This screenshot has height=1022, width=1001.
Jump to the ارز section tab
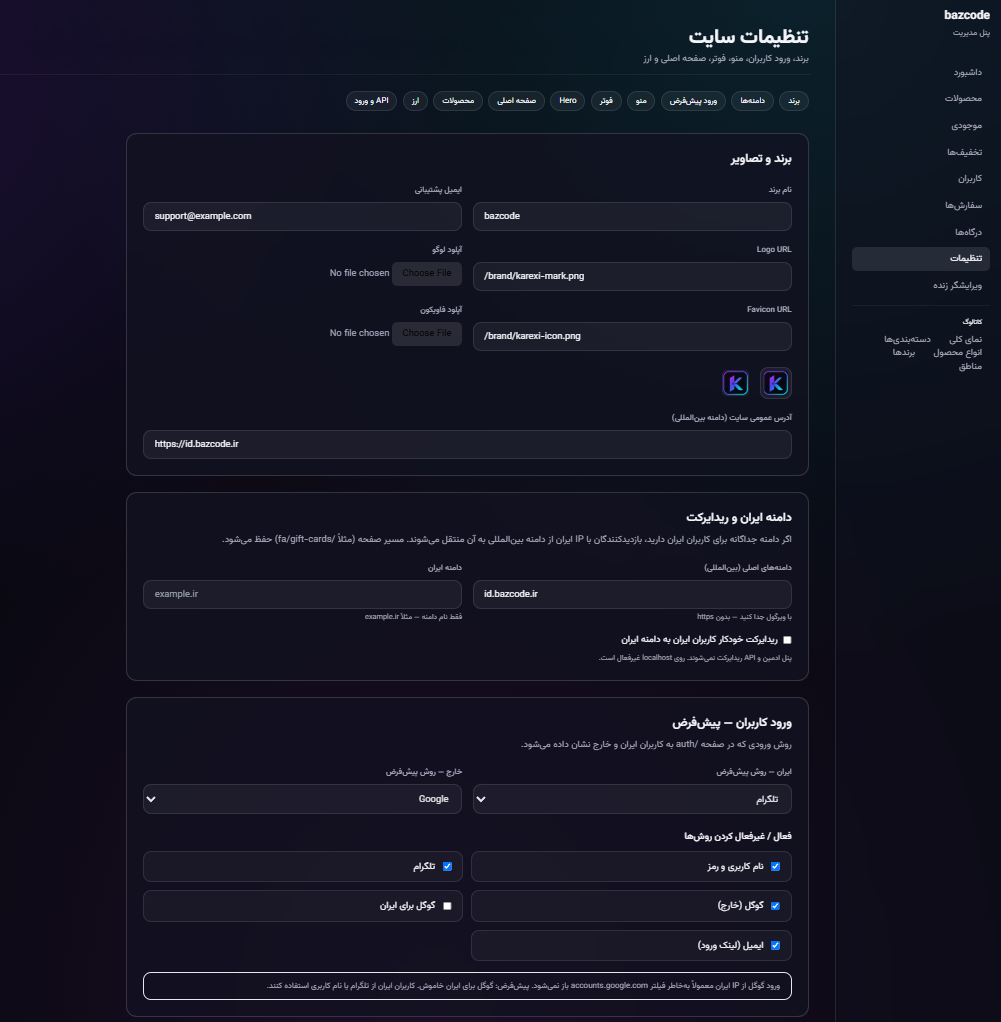pos(415,101)
